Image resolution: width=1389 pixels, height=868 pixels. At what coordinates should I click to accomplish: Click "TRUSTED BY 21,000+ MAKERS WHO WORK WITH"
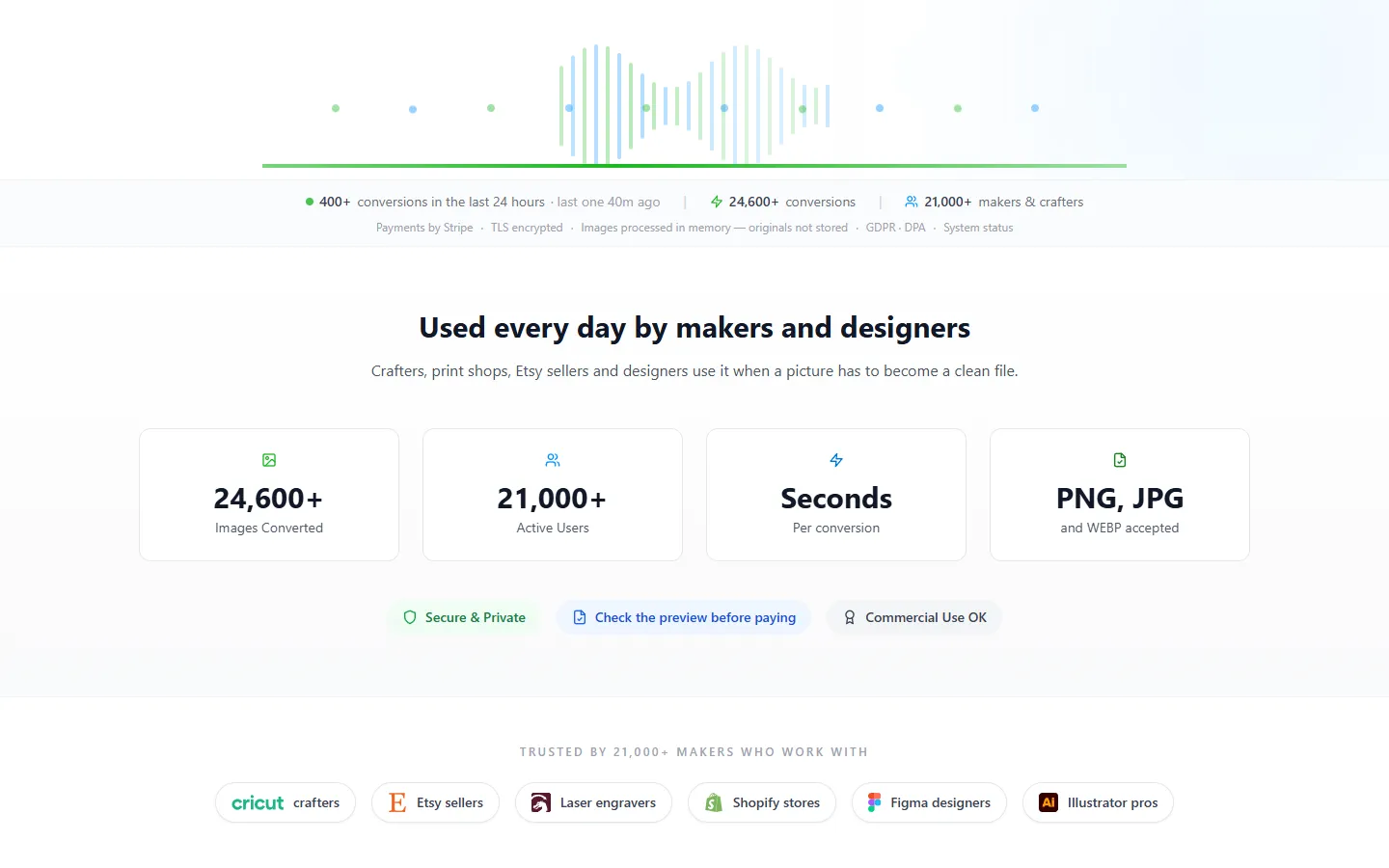pos(694,752)
